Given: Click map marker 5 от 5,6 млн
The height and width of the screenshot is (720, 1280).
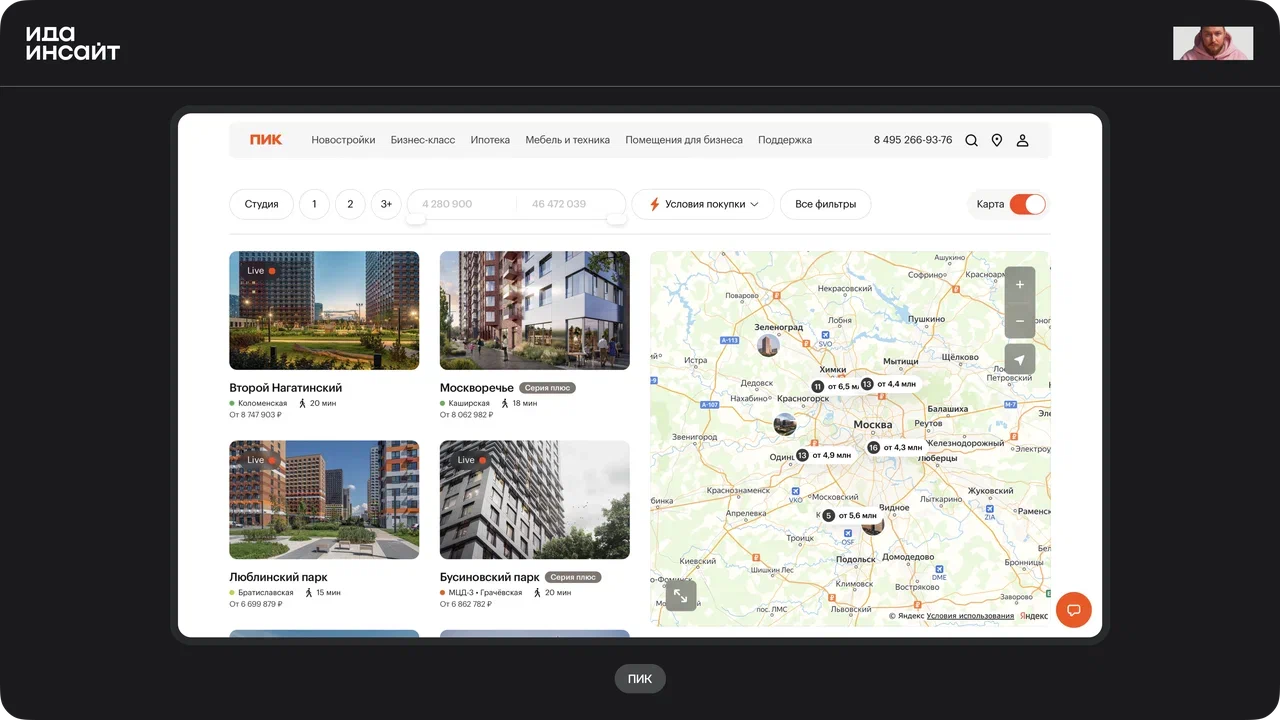Looking at the screenshot, I should click(x=850, y=515).
